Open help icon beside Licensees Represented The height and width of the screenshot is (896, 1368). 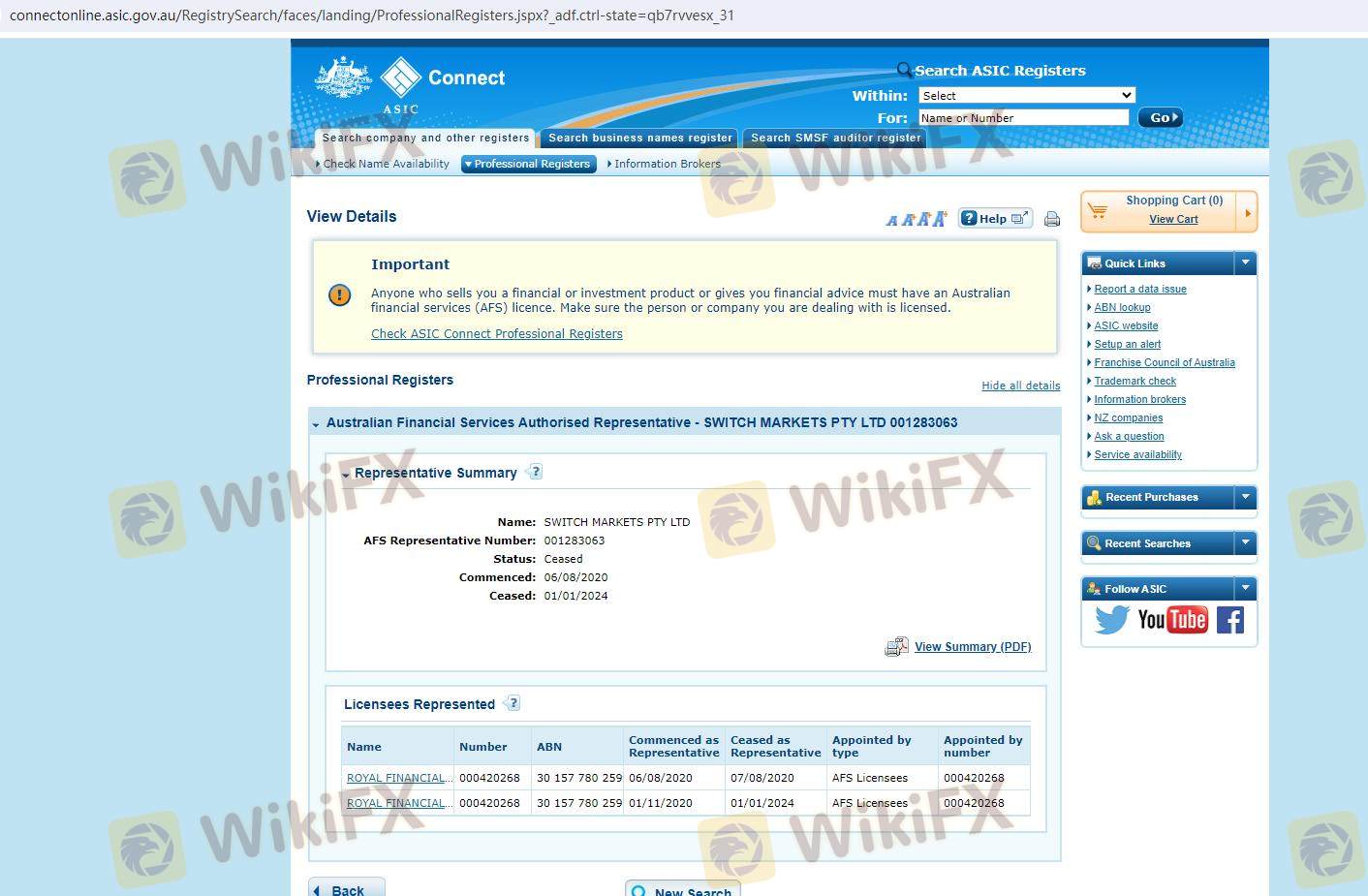(513, 703)
